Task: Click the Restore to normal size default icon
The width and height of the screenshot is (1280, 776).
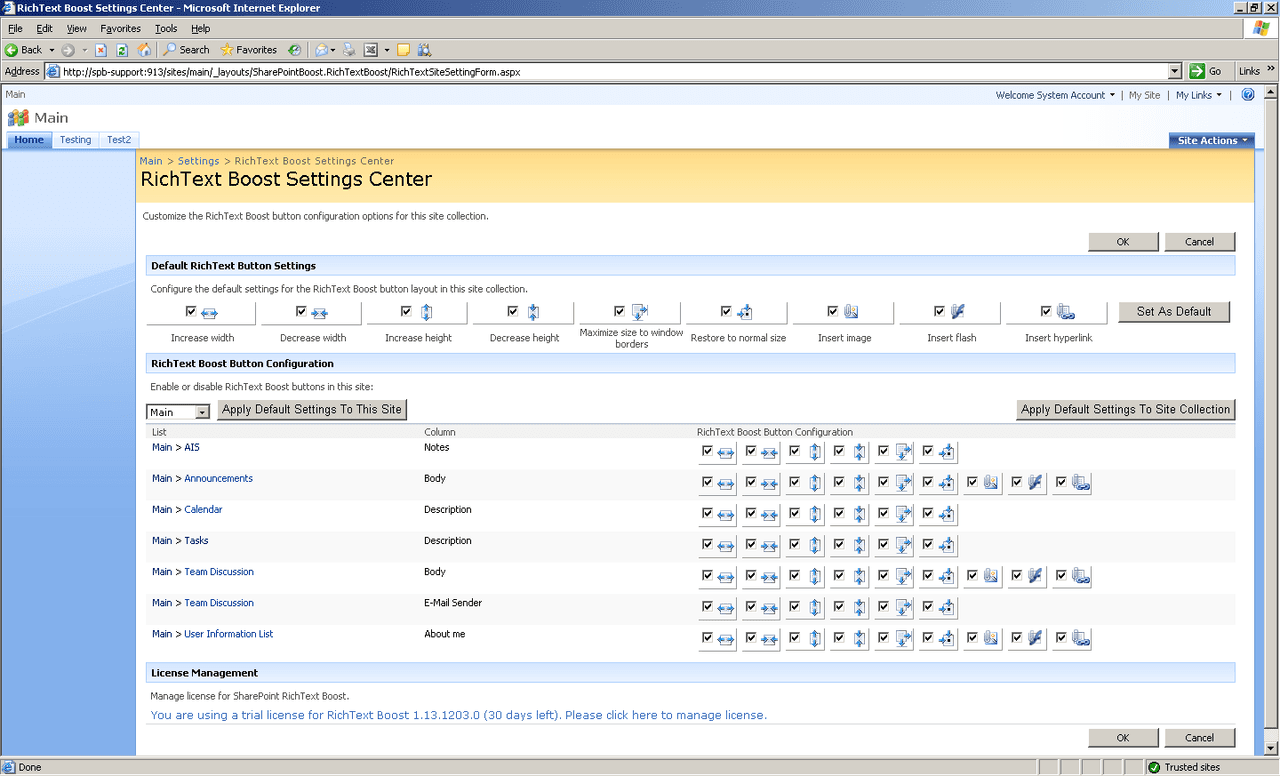Action: 745,312
